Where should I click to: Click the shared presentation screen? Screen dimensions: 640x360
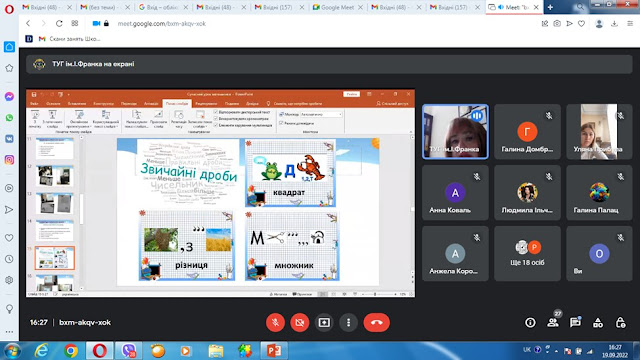click(x=221, y=193)
